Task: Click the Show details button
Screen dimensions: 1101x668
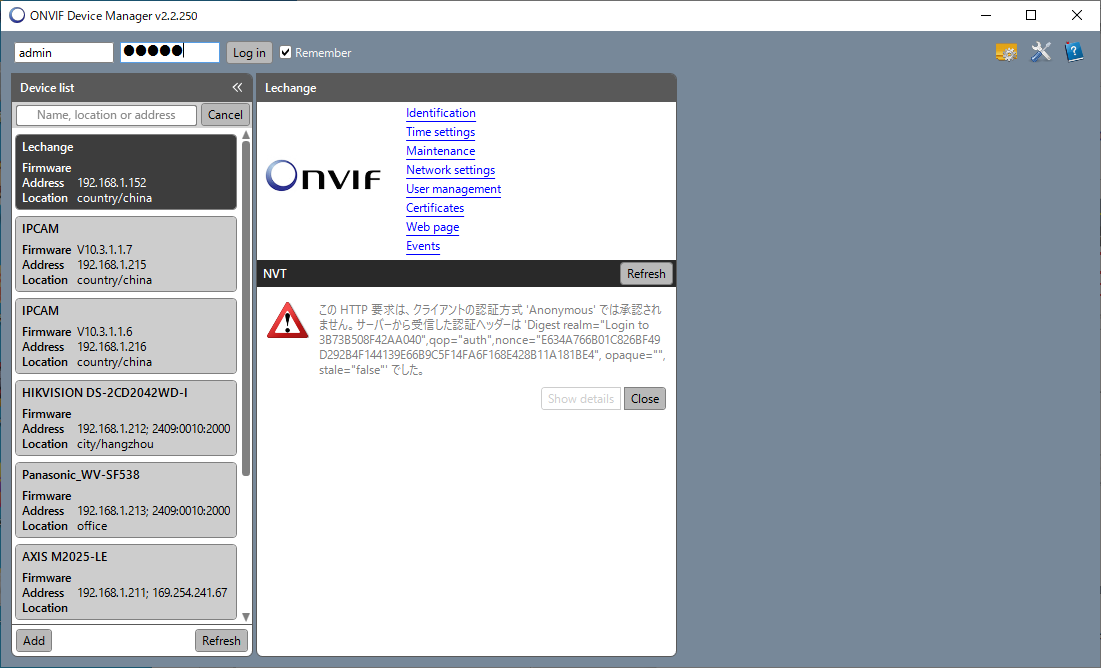Action: tap(581, 398)
